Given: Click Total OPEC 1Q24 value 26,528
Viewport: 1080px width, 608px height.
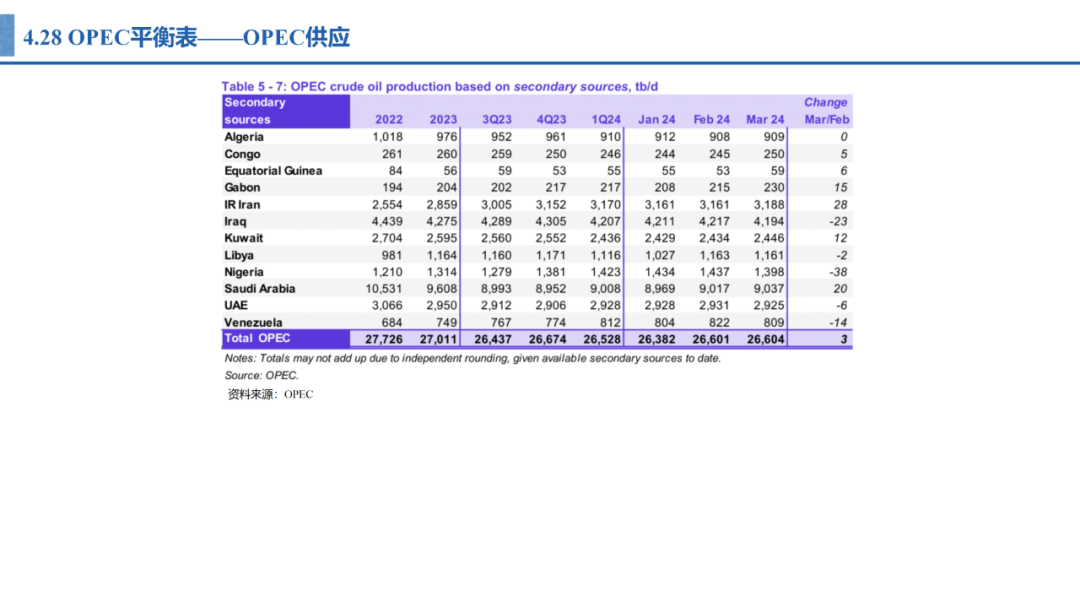Looking at the screenshot, I should coord(602,339).
